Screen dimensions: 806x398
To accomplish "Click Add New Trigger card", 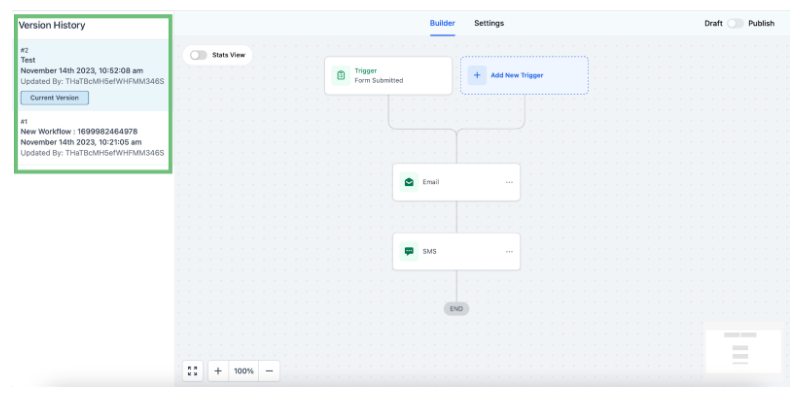I will (x=524, y=75).
